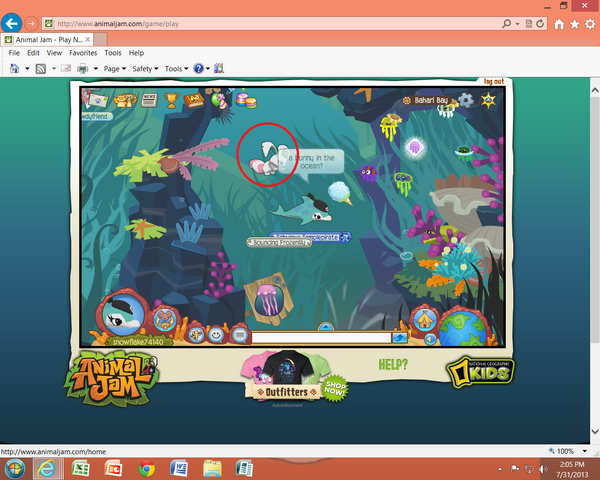Expand the 100% zoom level dropdown
Viewport: 600px width, 480px height.
(x=585, y=451)
